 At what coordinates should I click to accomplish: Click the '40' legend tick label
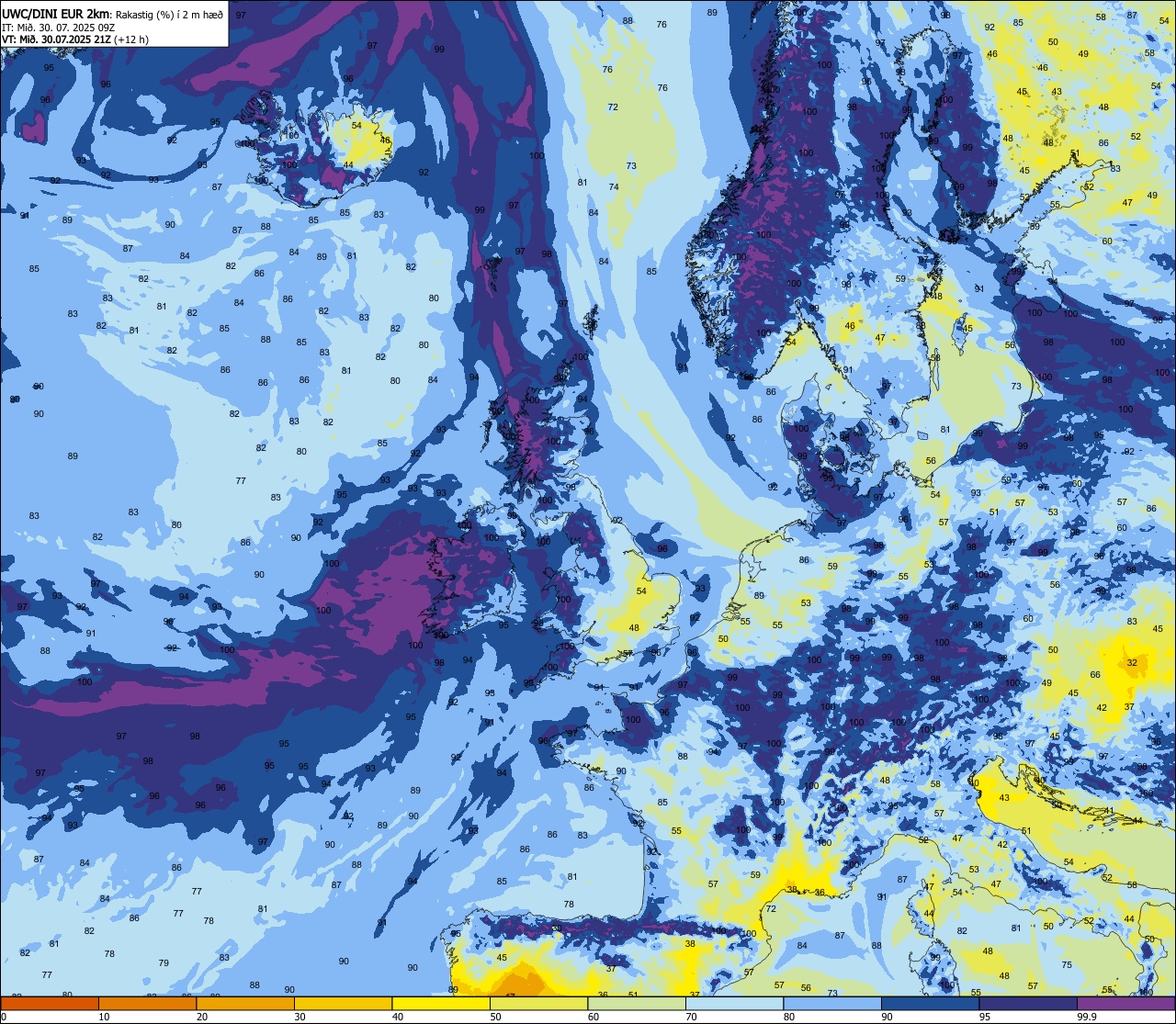click(x=398, y=1016)
